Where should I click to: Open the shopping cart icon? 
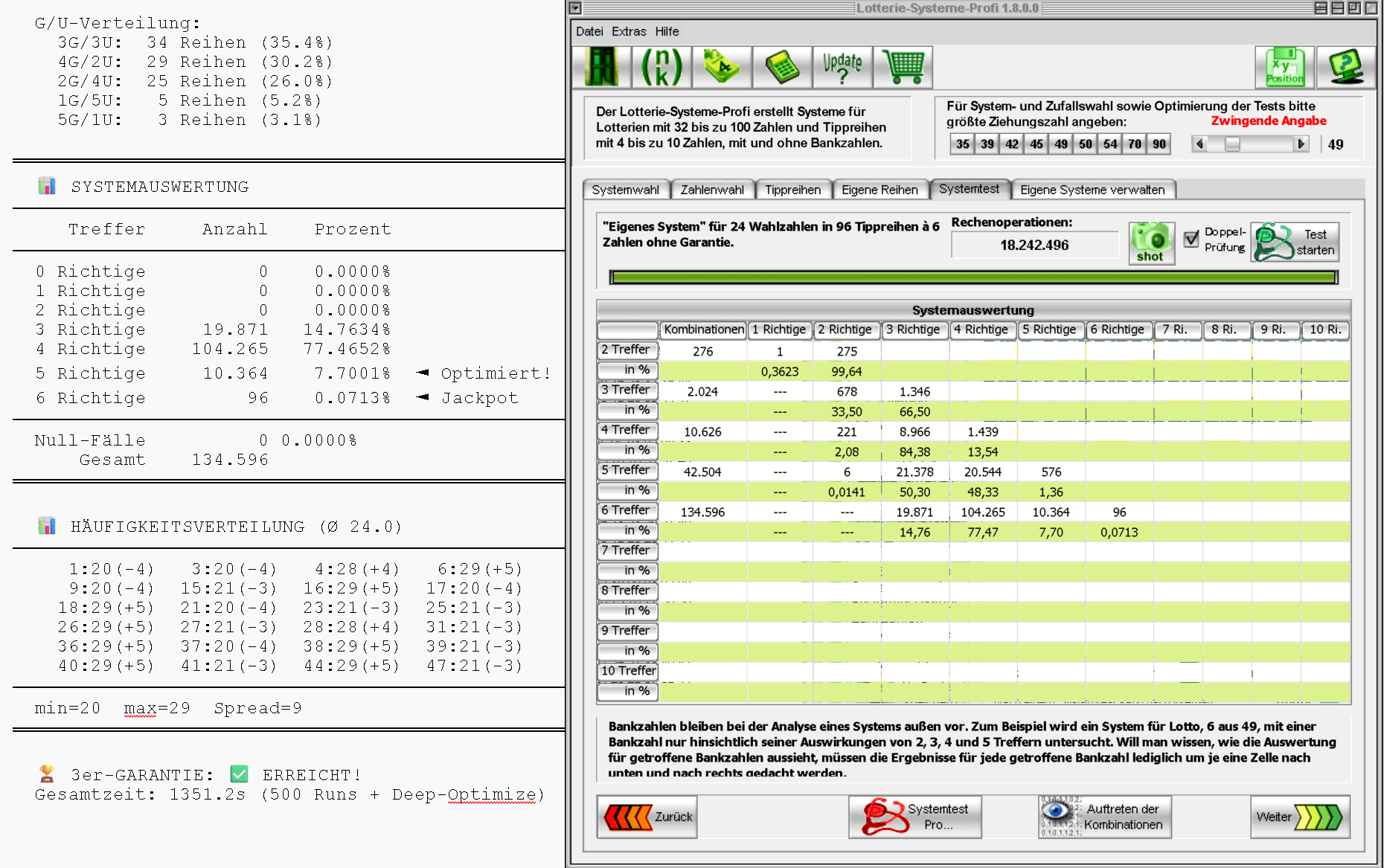[x=903, y=68]
